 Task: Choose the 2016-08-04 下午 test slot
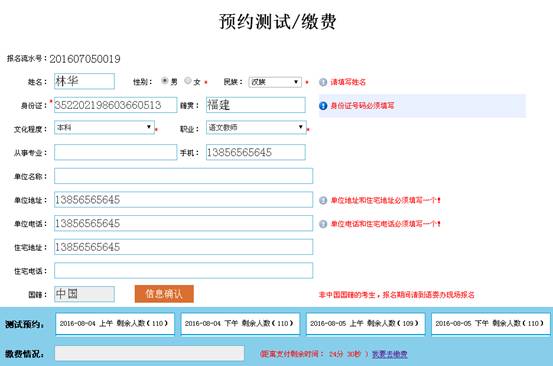(240, 323)
